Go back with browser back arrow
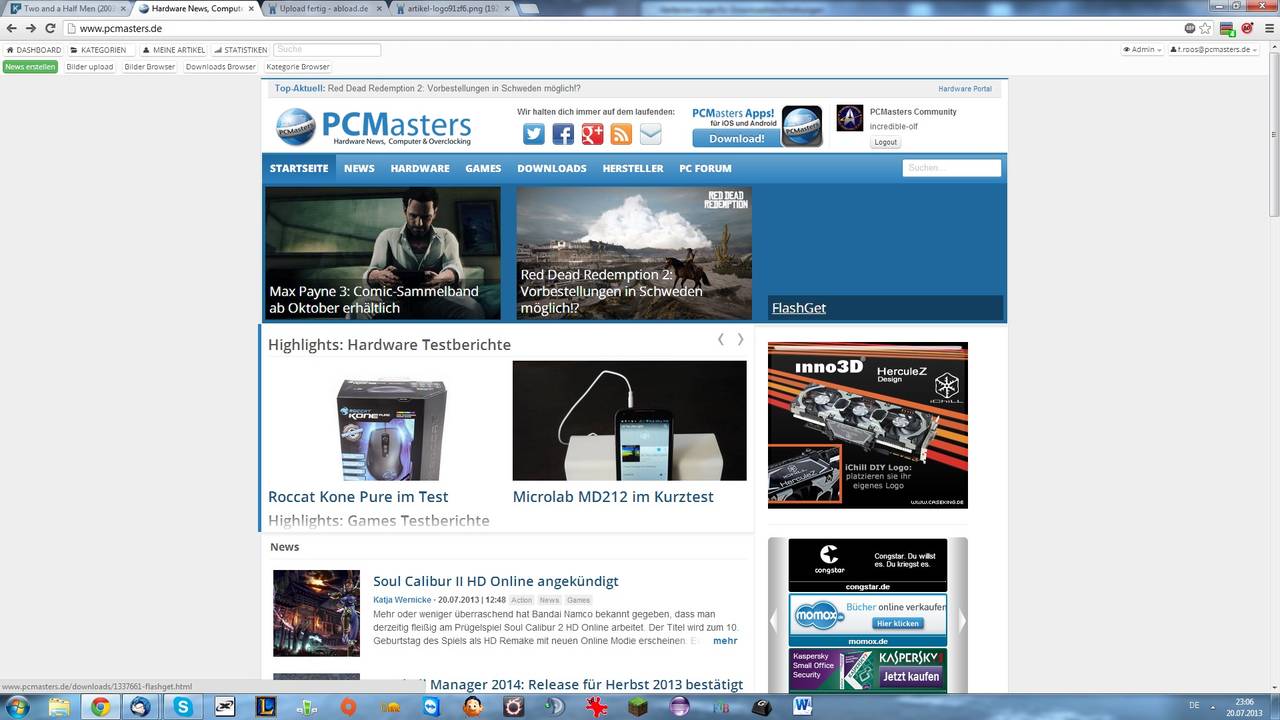The width and height of the screenshot is (1280, 720). [x=11, y=28]
